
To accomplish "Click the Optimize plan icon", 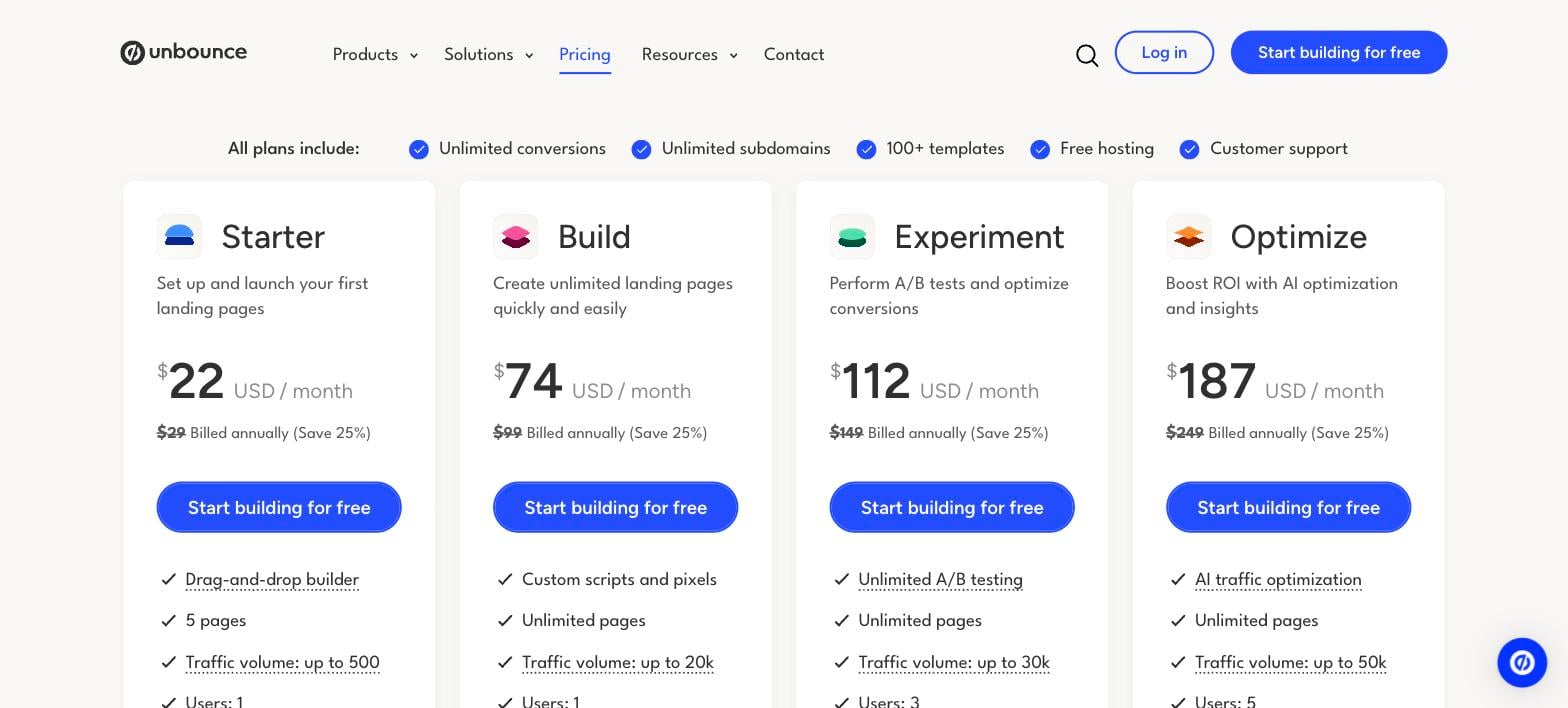I will pyautogui.click(x=1189, y=236).
